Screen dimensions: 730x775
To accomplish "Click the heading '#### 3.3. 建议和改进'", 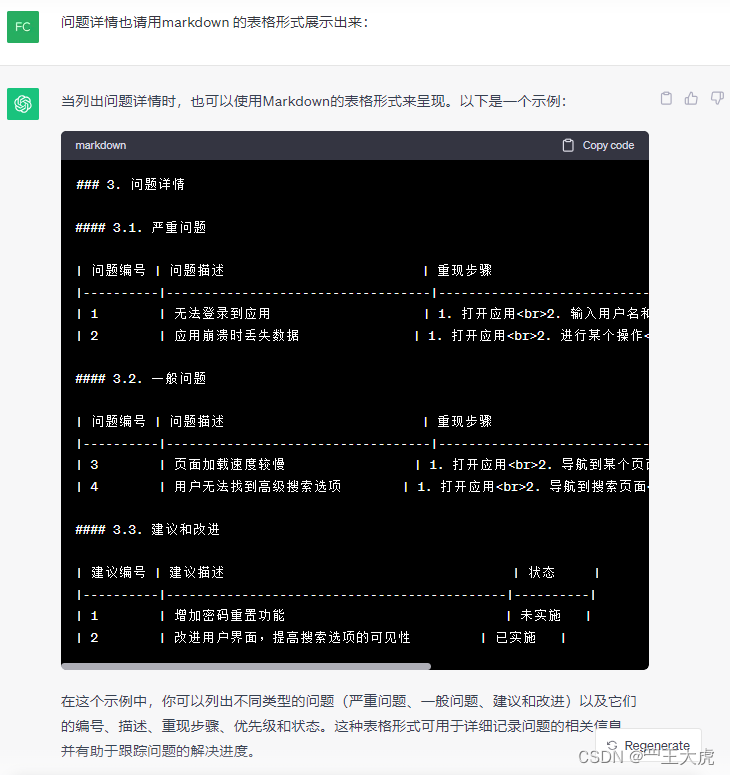I will [148, 529].
